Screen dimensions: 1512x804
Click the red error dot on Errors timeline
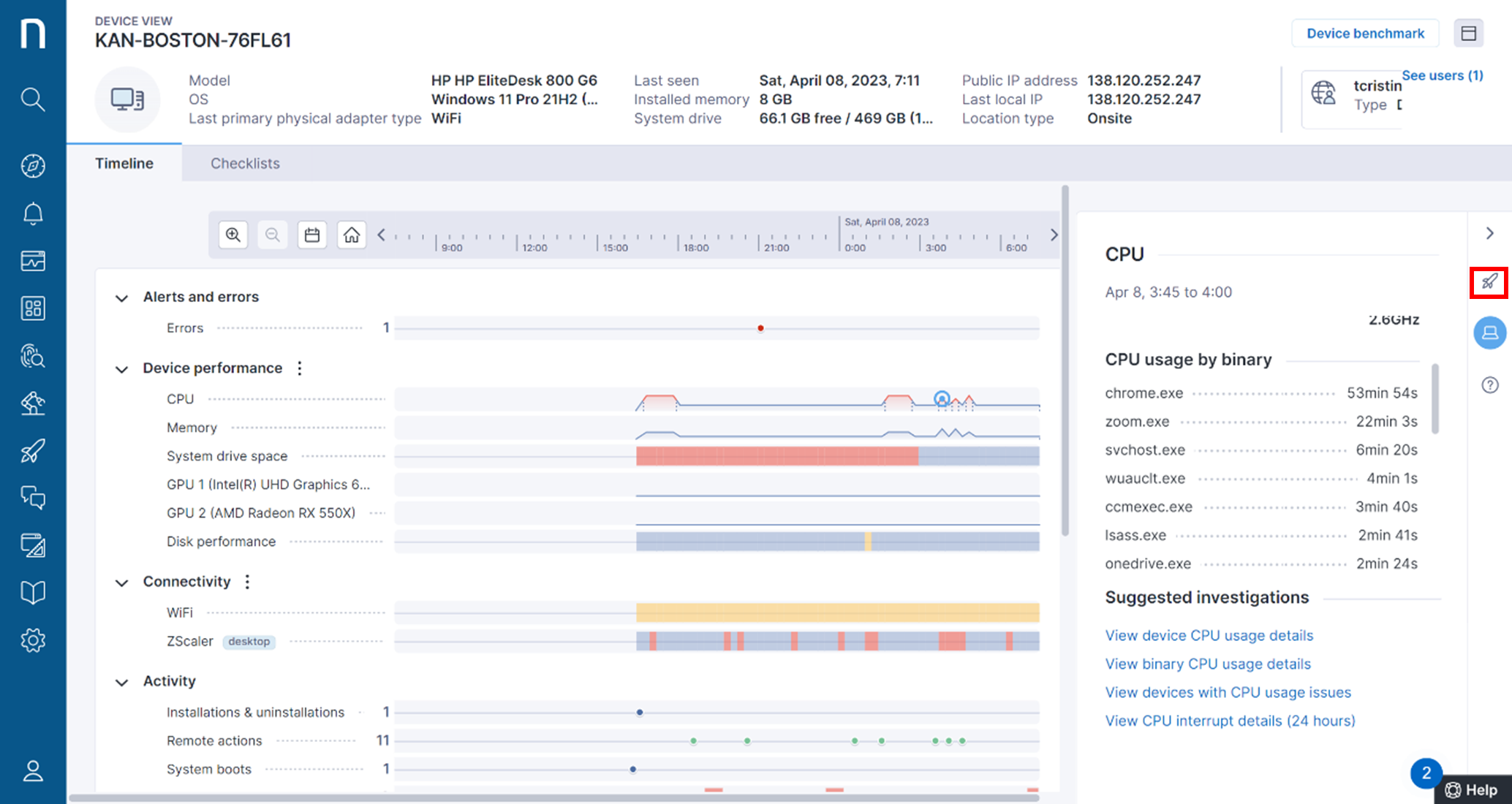(760, 328)
